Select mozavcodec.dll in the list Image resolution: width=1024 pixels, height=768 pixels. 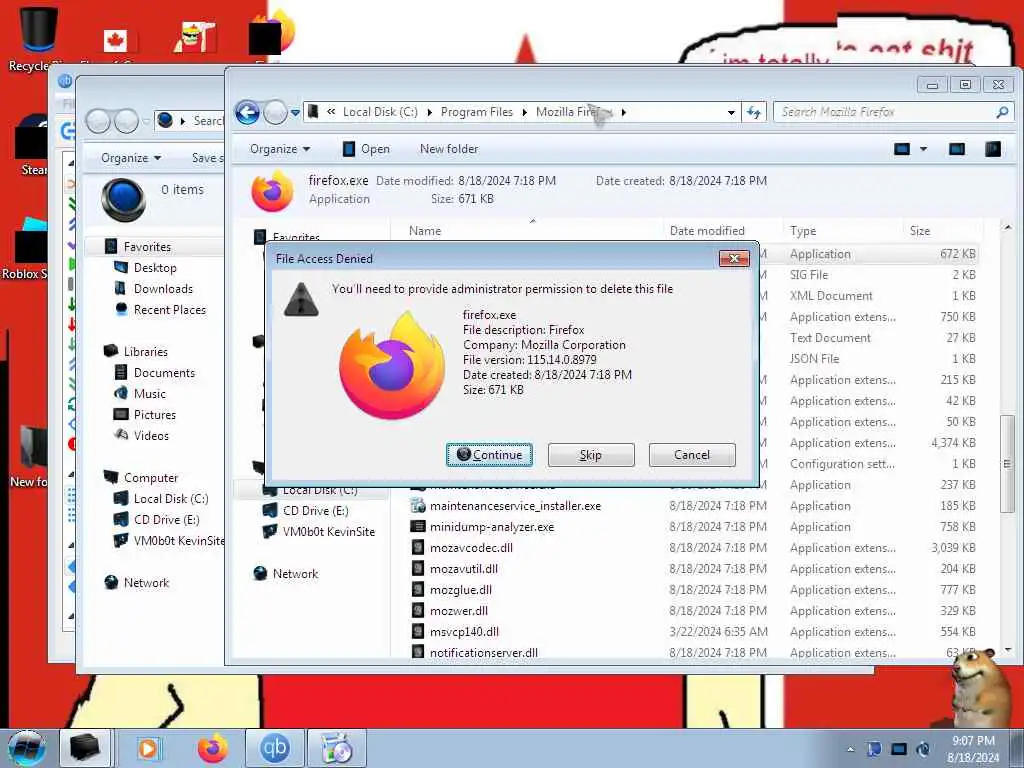(471, 547)
